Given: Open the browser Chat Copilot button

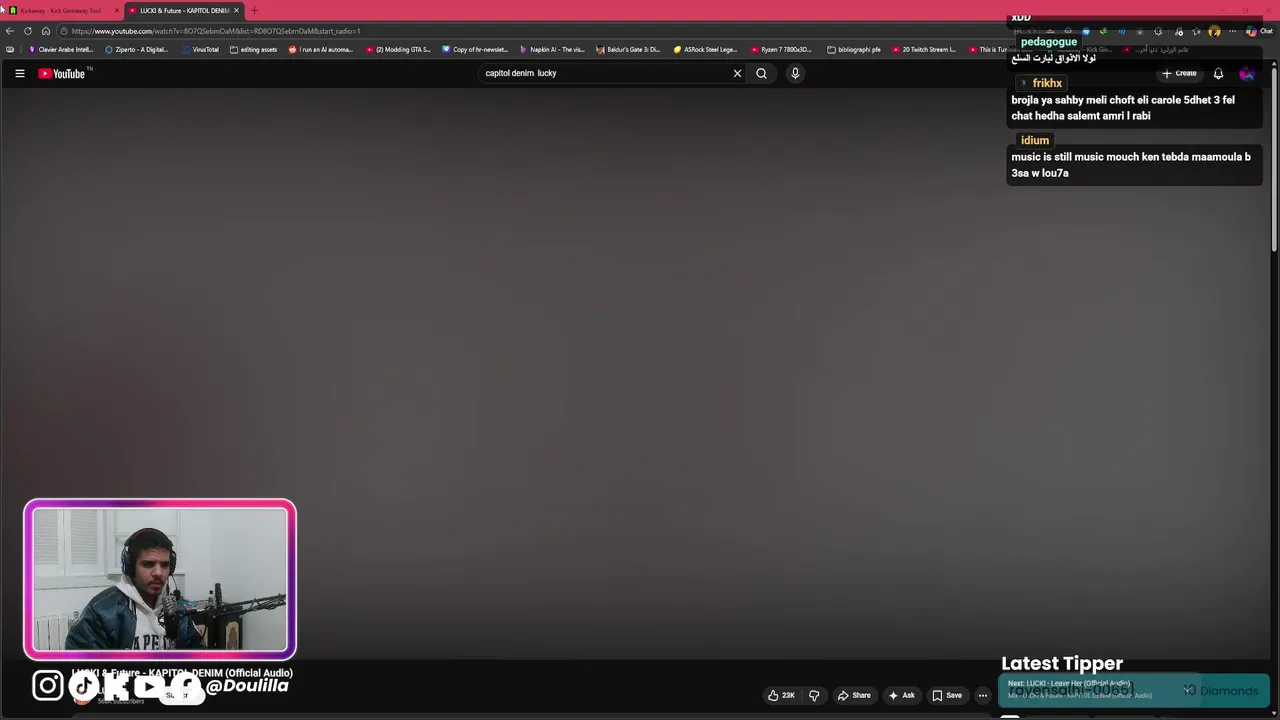Looking at the screenshot, I should (x=1259, y=31).
